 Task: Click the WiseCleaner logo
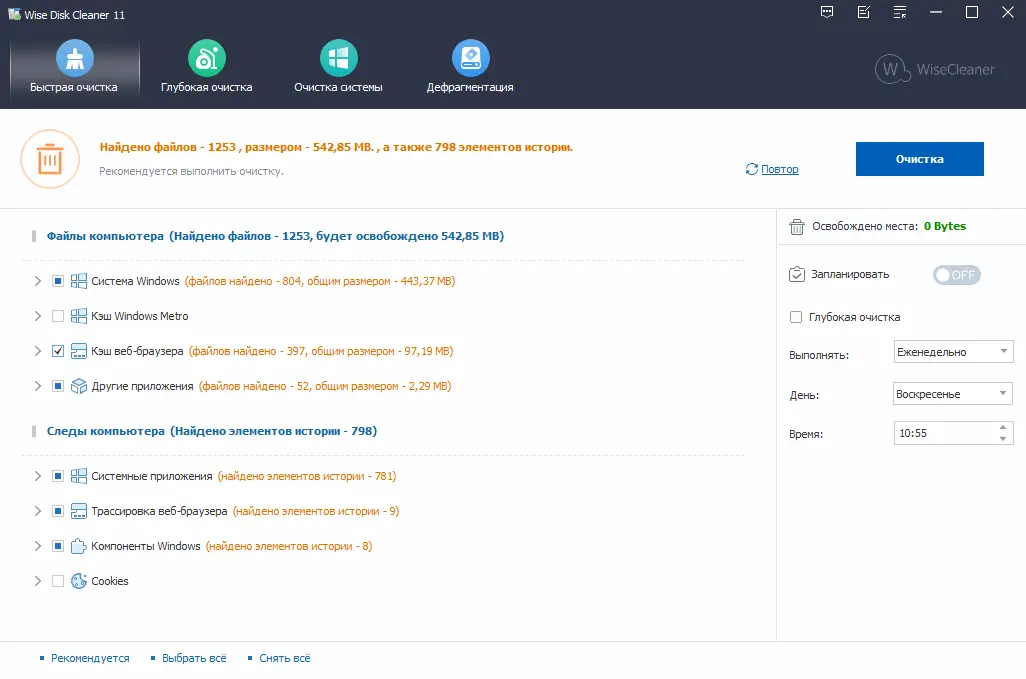[934, 69]
